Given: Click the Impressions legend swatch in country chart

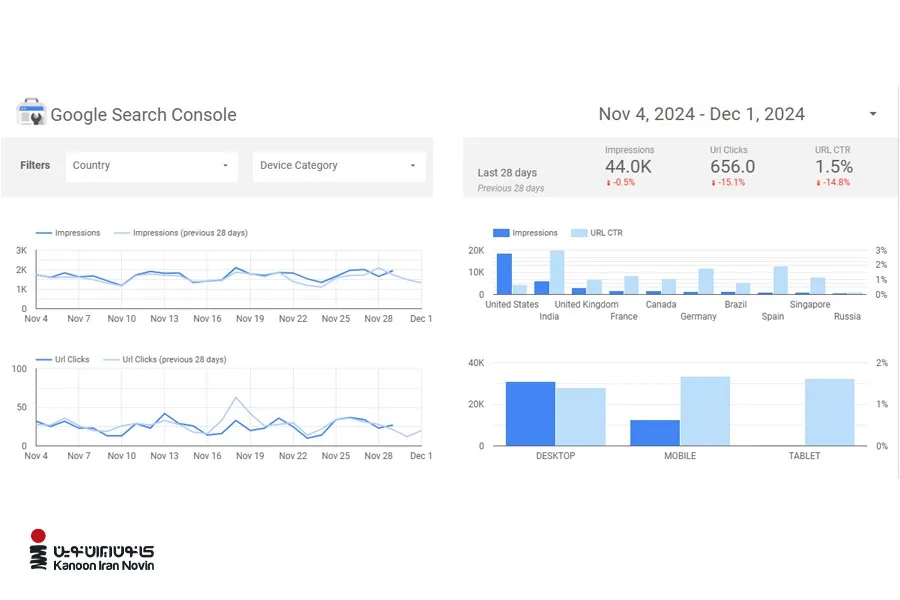Looking at the screenshot, I should coord(501,233).
